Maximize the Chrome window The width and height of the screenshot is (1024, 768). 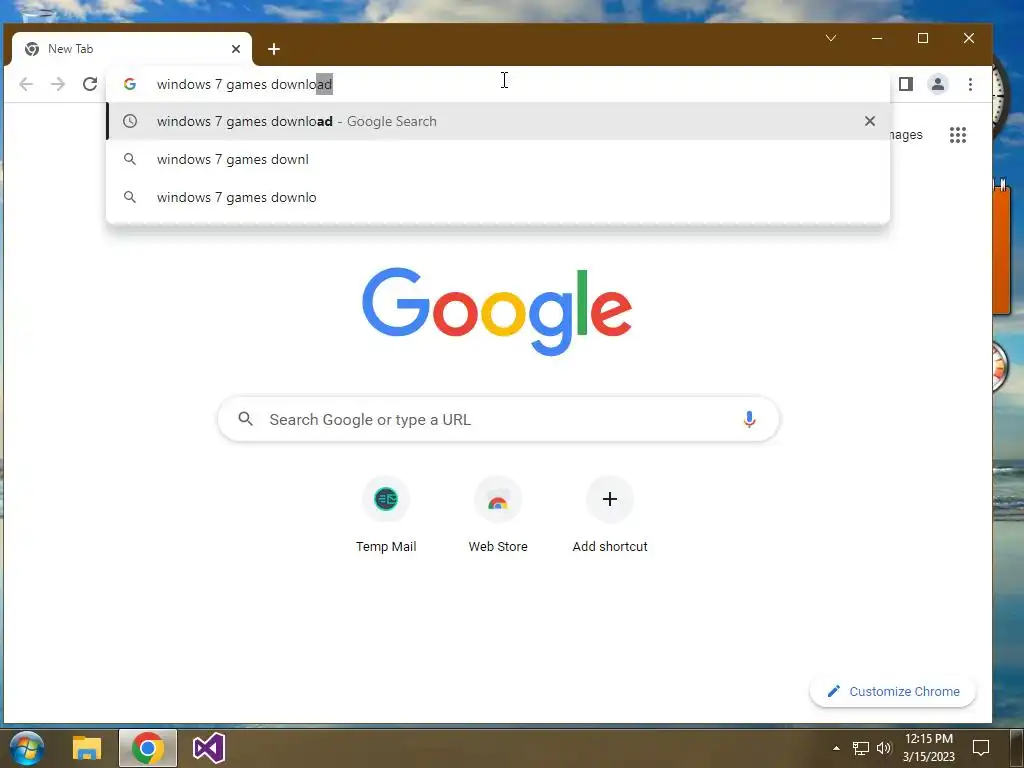tap(923, 39)
